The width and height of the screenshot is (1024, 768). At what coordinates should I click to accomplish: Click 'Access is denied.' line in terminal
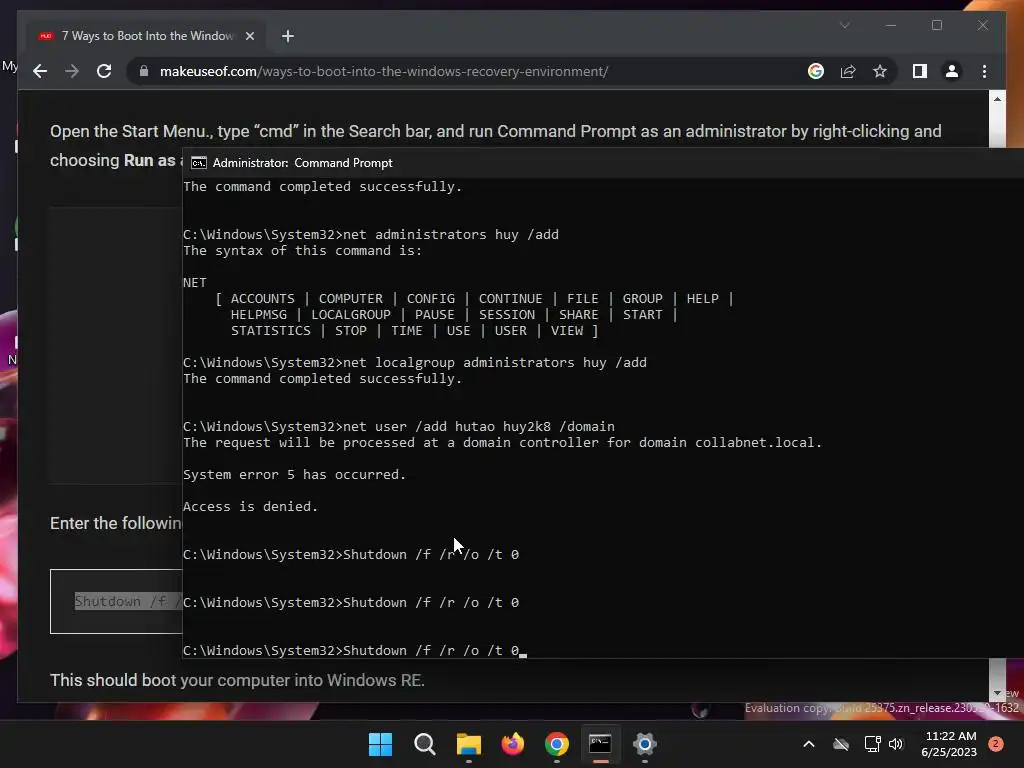250,506
